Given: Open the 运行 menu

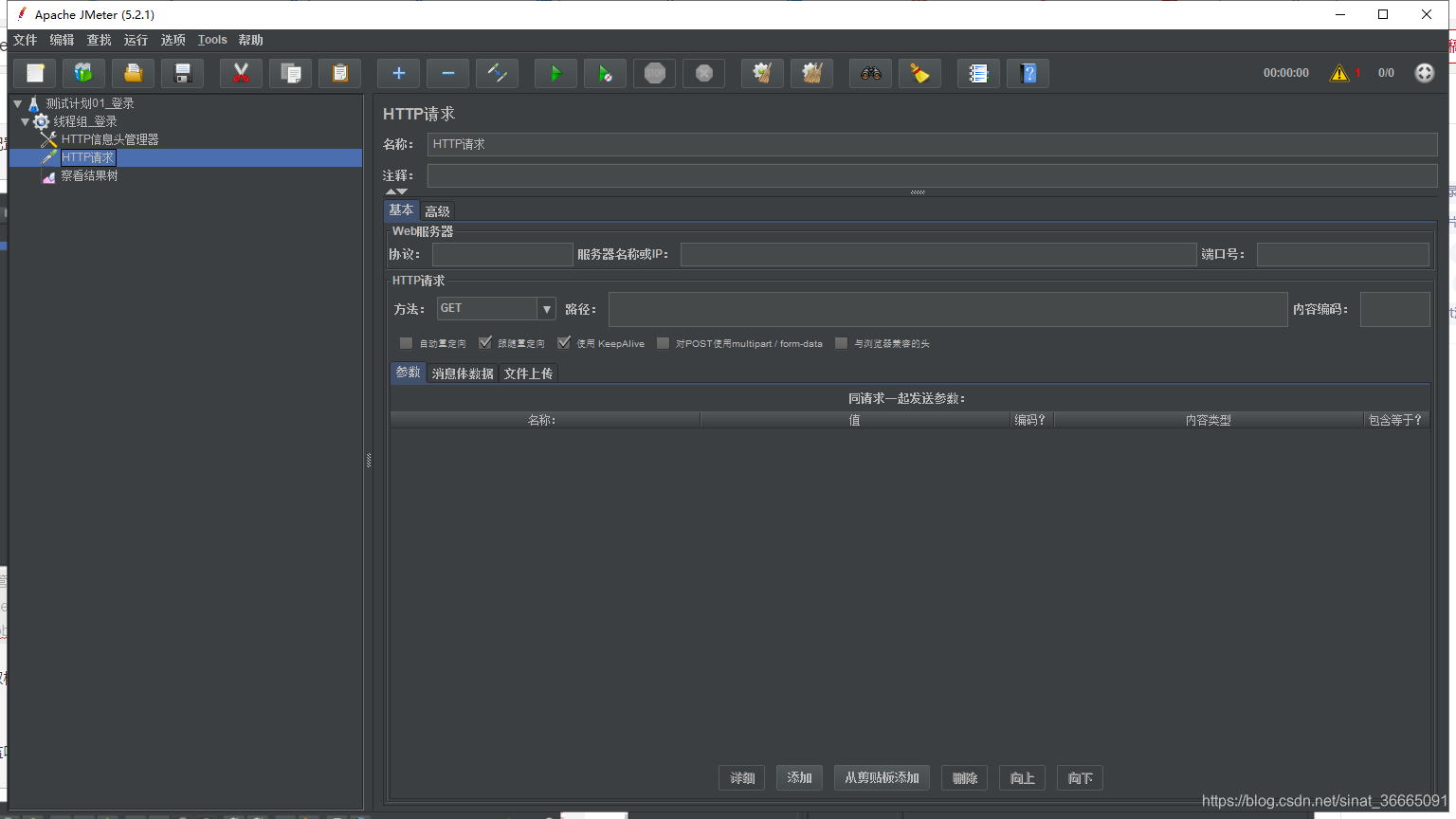Looking at the screenshot, I should click(136, 40).
